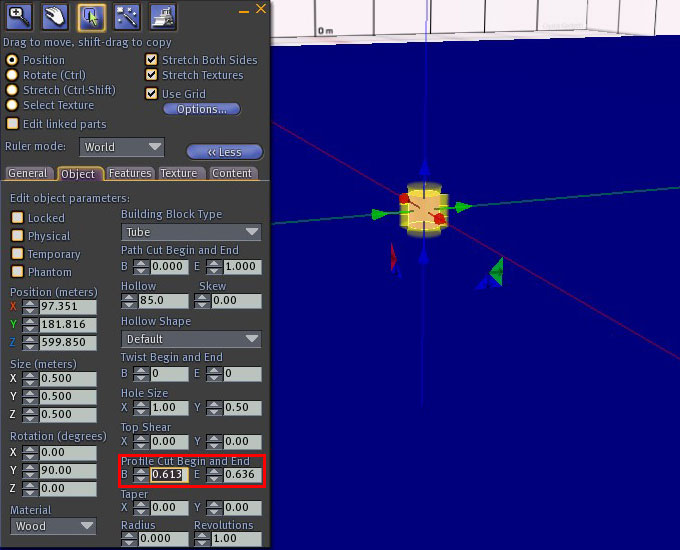Screen dimensions: 680x550
Task: Click the upper blue Z-axis arrow handle
Action: point(425,167)
